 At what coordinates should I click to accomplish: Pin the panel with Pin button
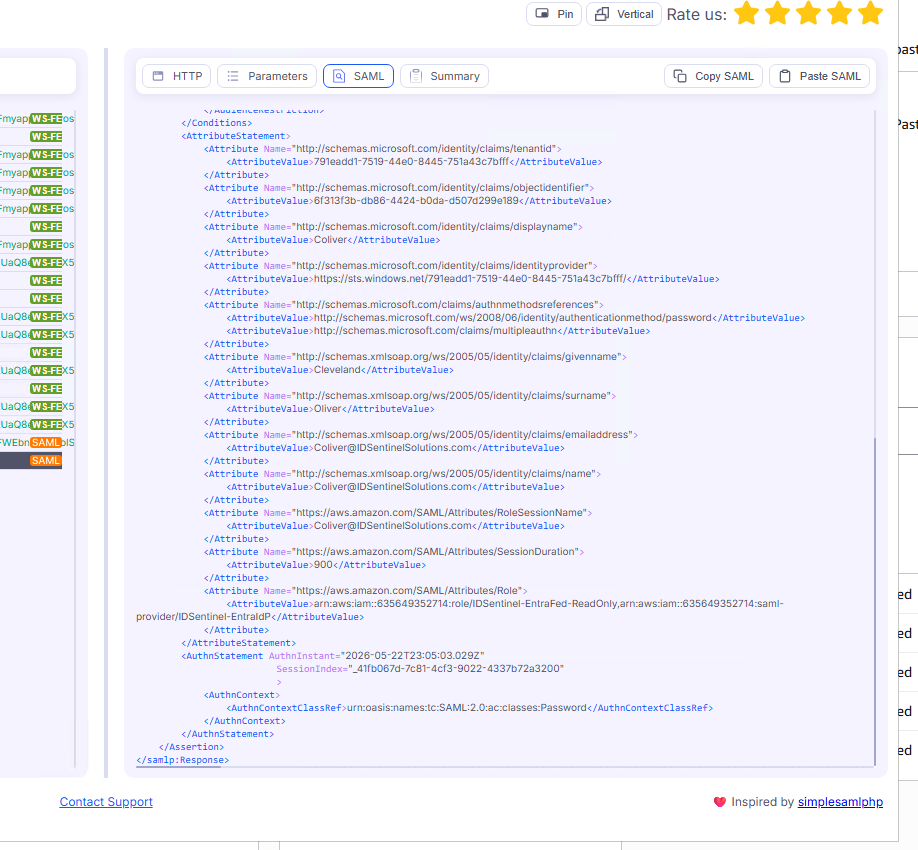[554, 14]
